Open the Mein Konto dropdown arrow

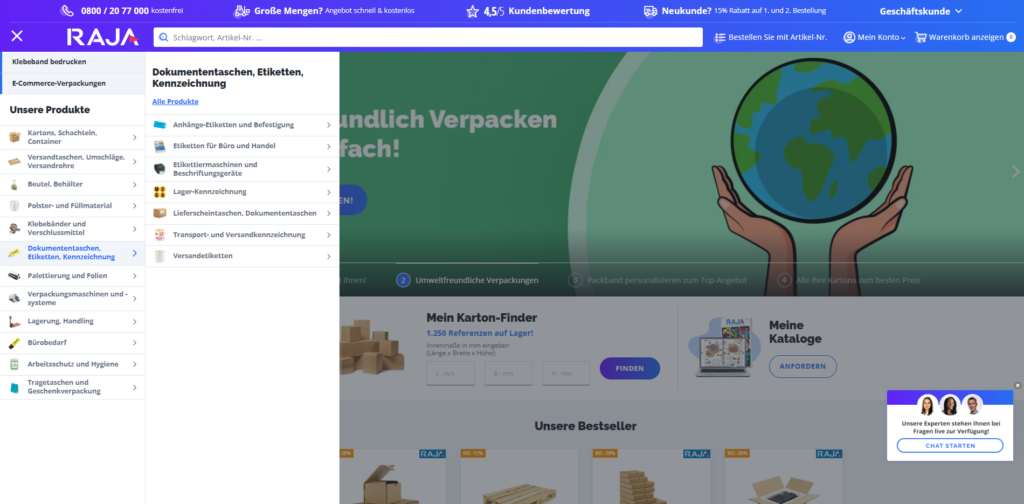pyautogui.click(x=903, y=39)
